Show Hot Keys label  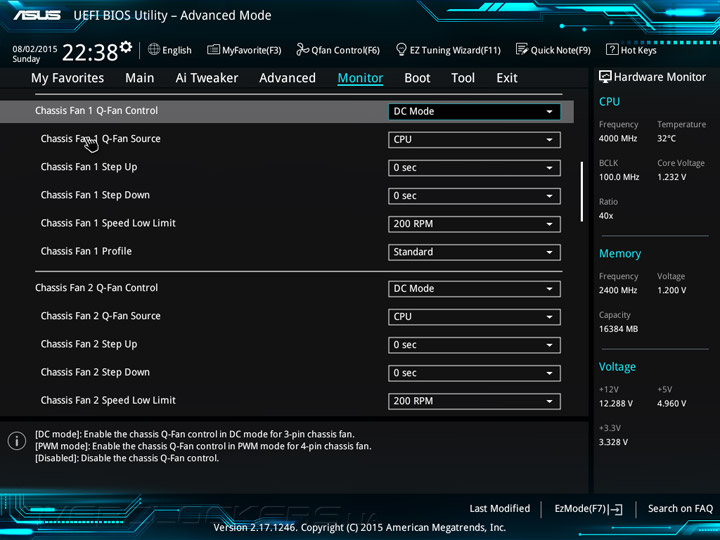(639, 50)
